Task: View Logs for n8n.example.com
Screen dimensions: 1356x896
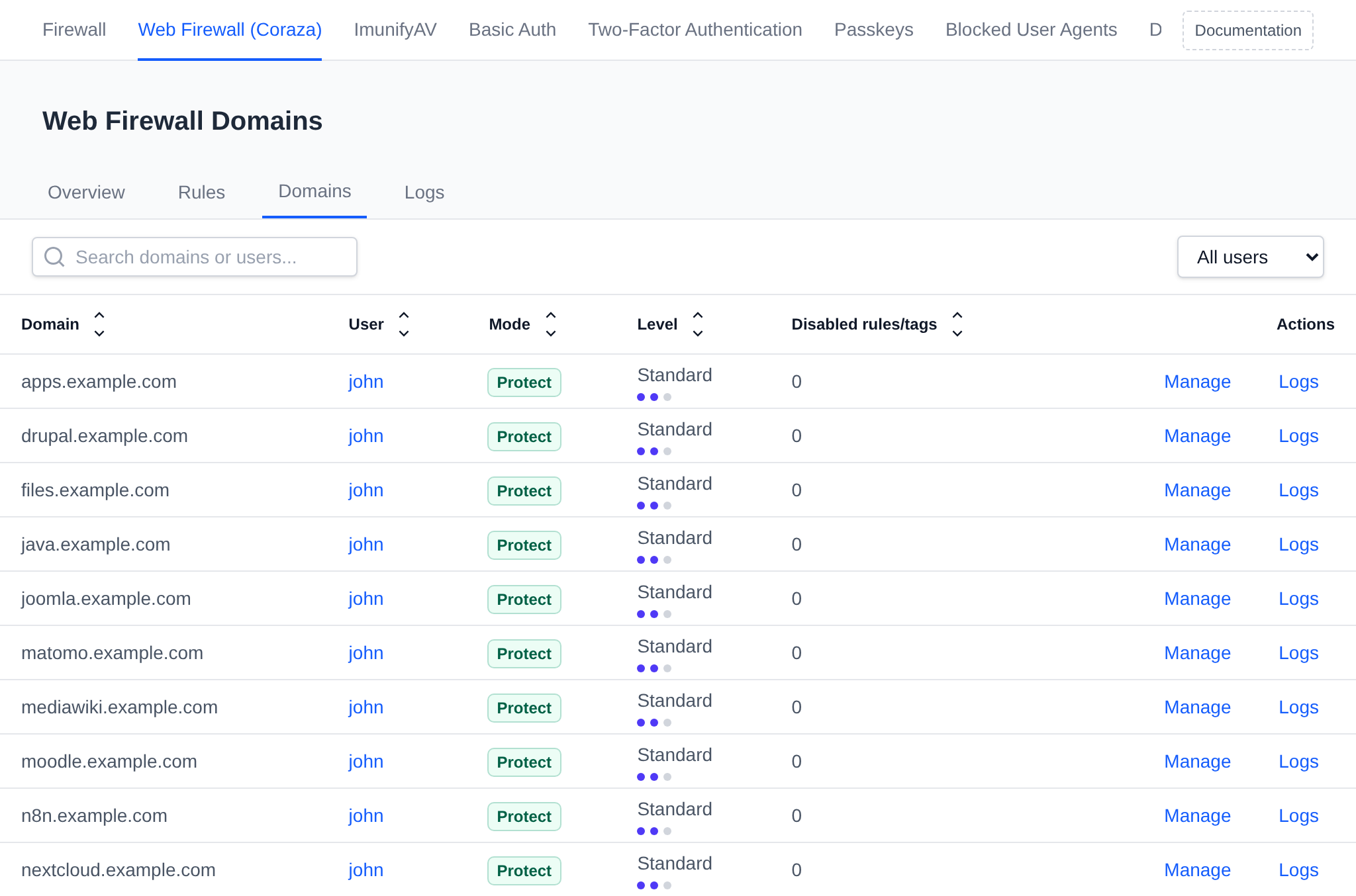Action: [1298, 816]
